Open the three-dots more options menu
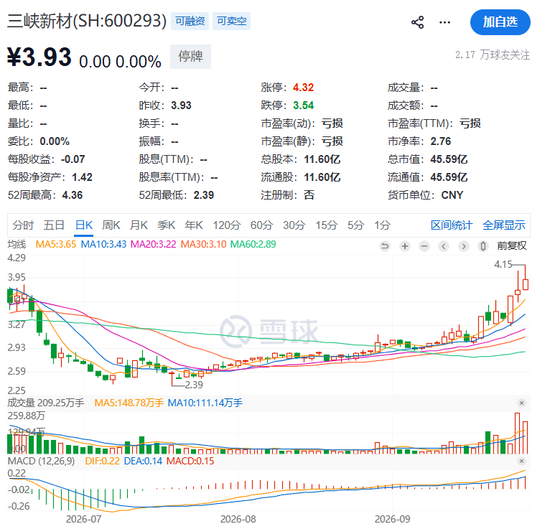Viewport: 550px width, 529px height. tap(445, 22)
